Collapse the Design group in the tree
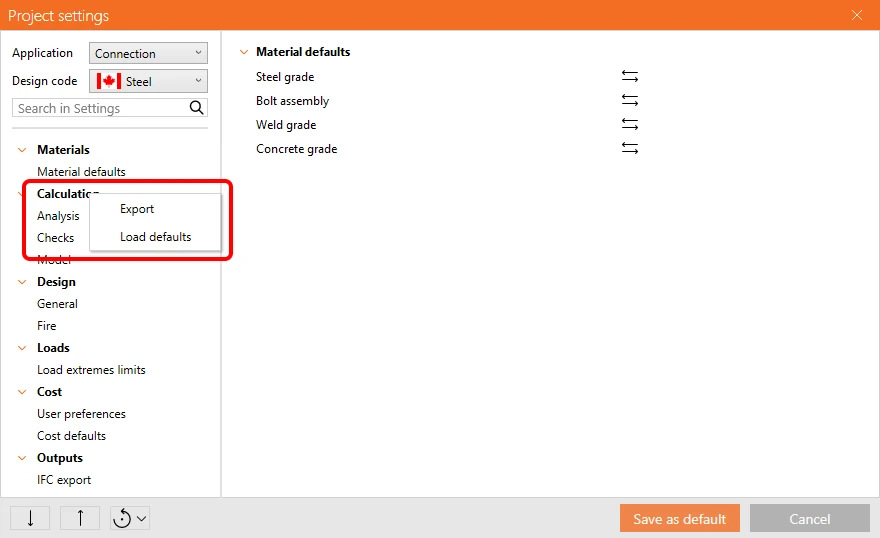The height and width of the screenshot is (538, 880). (x=22, y=282)
